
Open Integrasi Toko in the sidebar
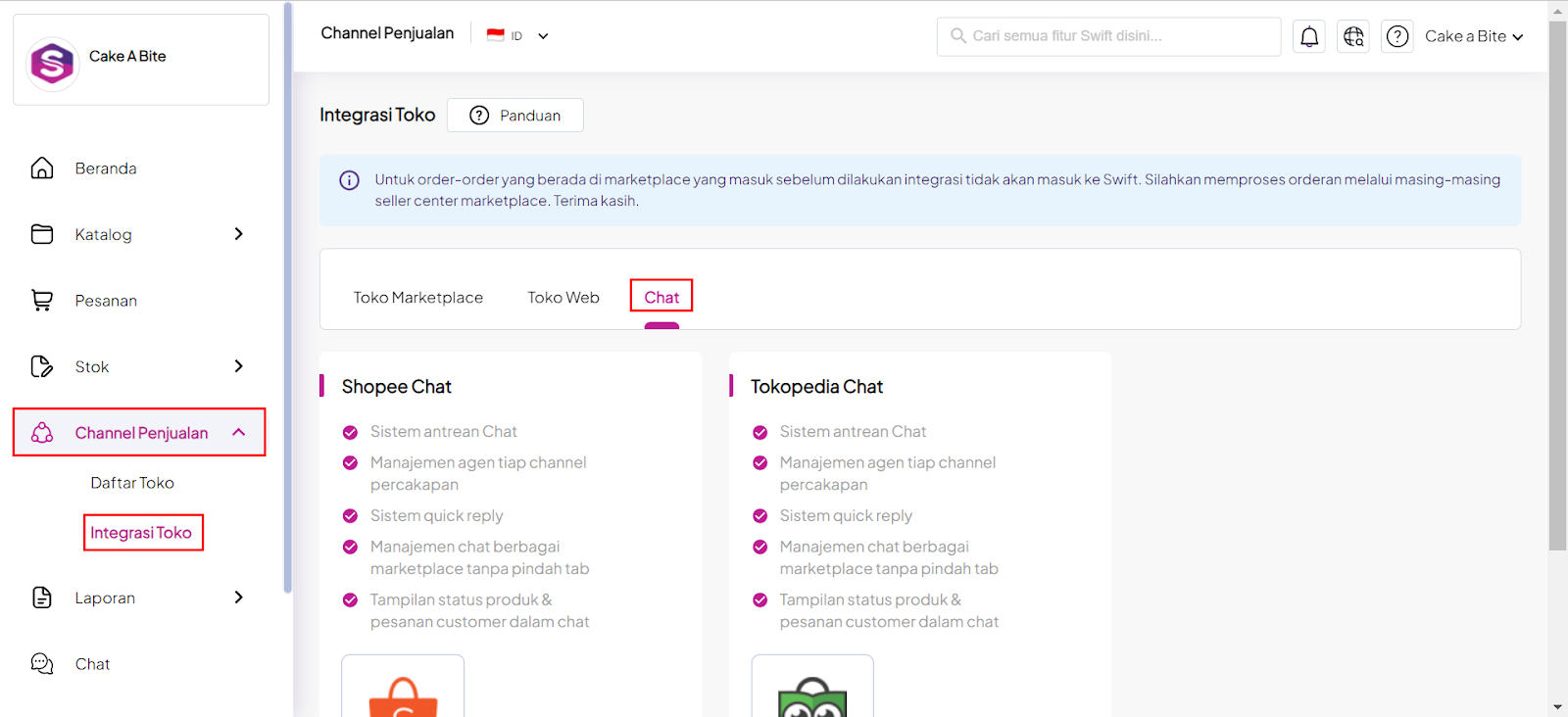tap(142, 533)
